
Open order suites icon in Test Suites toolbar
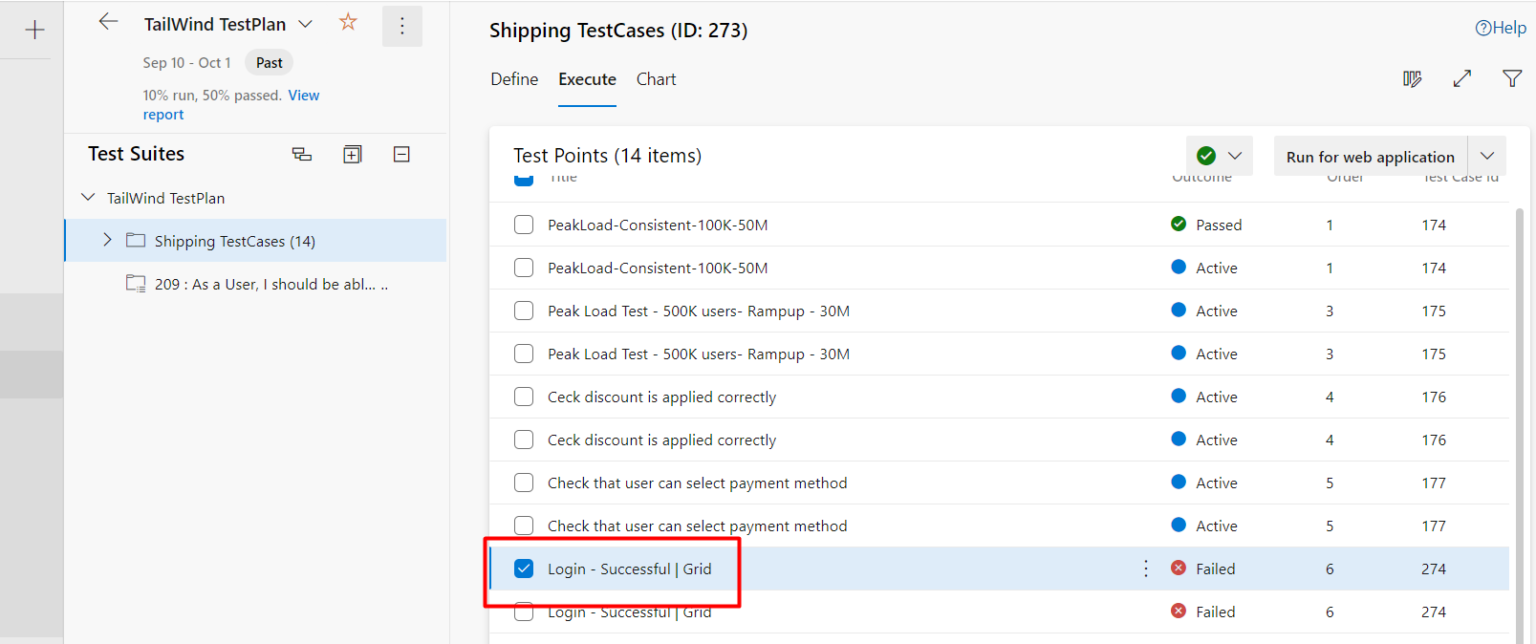click(x=302, y=154)
